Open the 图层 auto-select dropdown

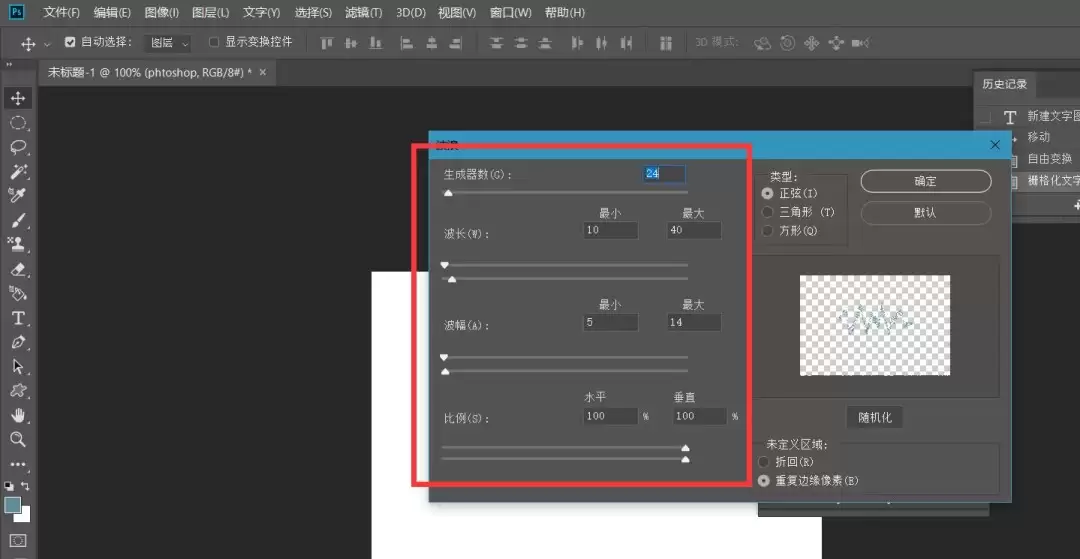click(168, 43)
